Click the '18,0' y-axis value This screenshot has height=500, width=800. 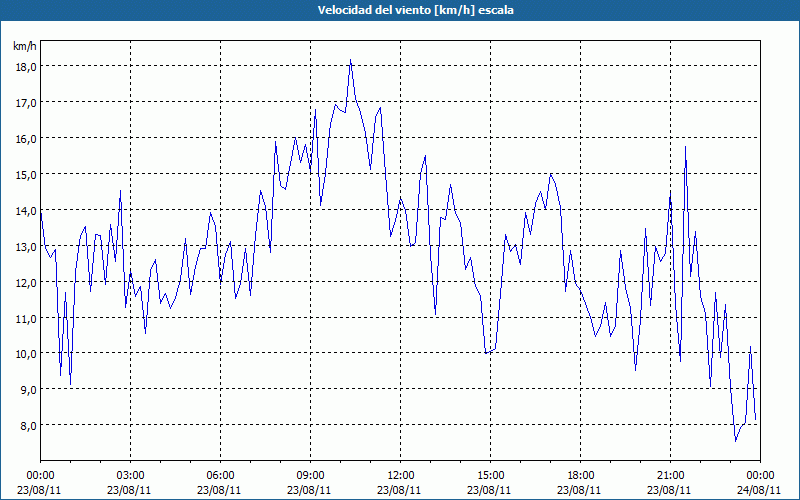click(25, 67)
